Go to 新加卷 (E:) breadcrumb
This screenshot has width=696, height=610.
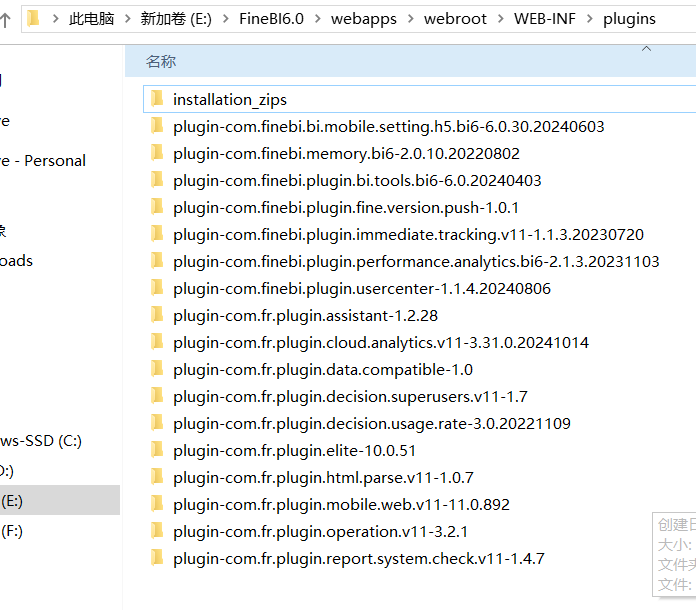[176, 19]
